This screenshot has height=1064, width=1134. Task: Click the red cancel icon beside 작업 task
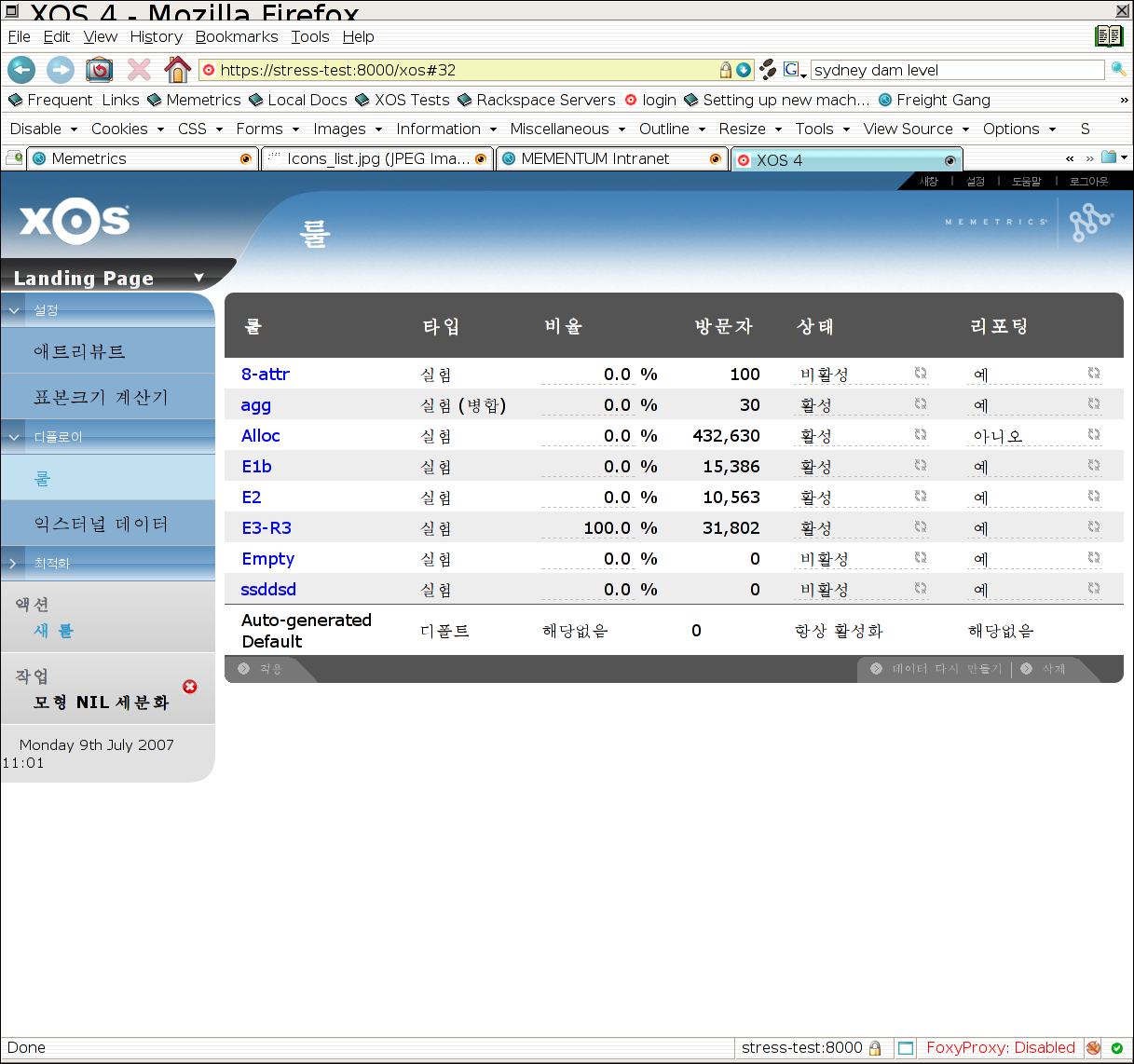(x=190, y=687)
